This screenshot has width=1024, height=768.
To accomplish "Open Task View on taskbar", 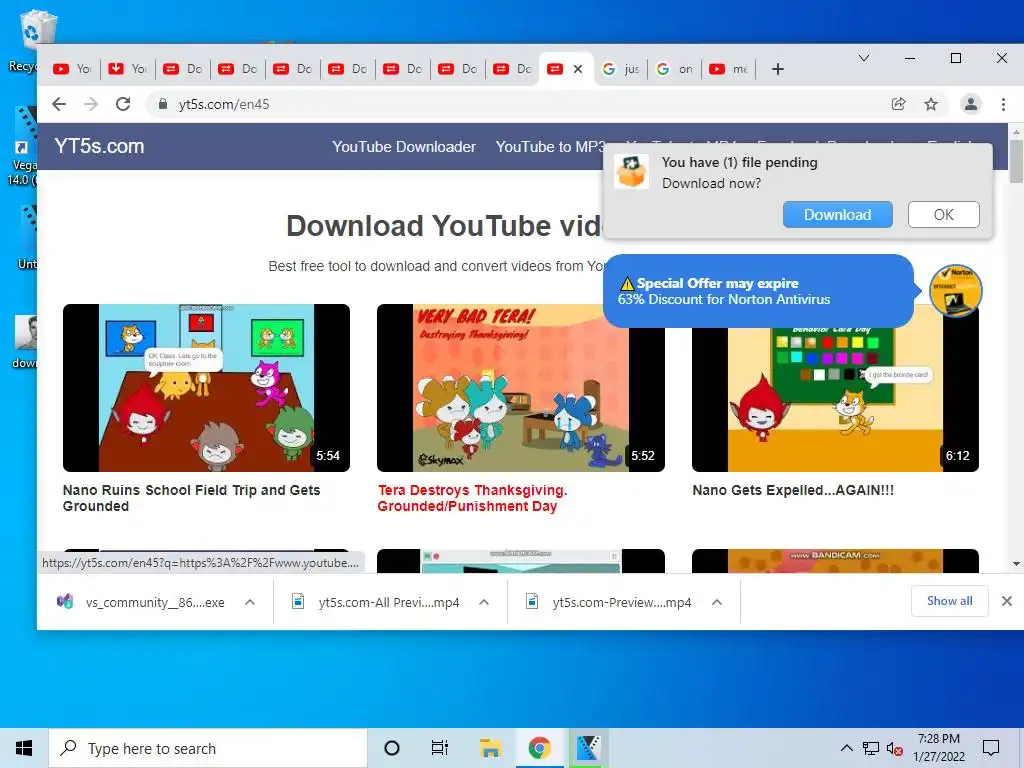I will pyautogui.click(x=440, y=748).
